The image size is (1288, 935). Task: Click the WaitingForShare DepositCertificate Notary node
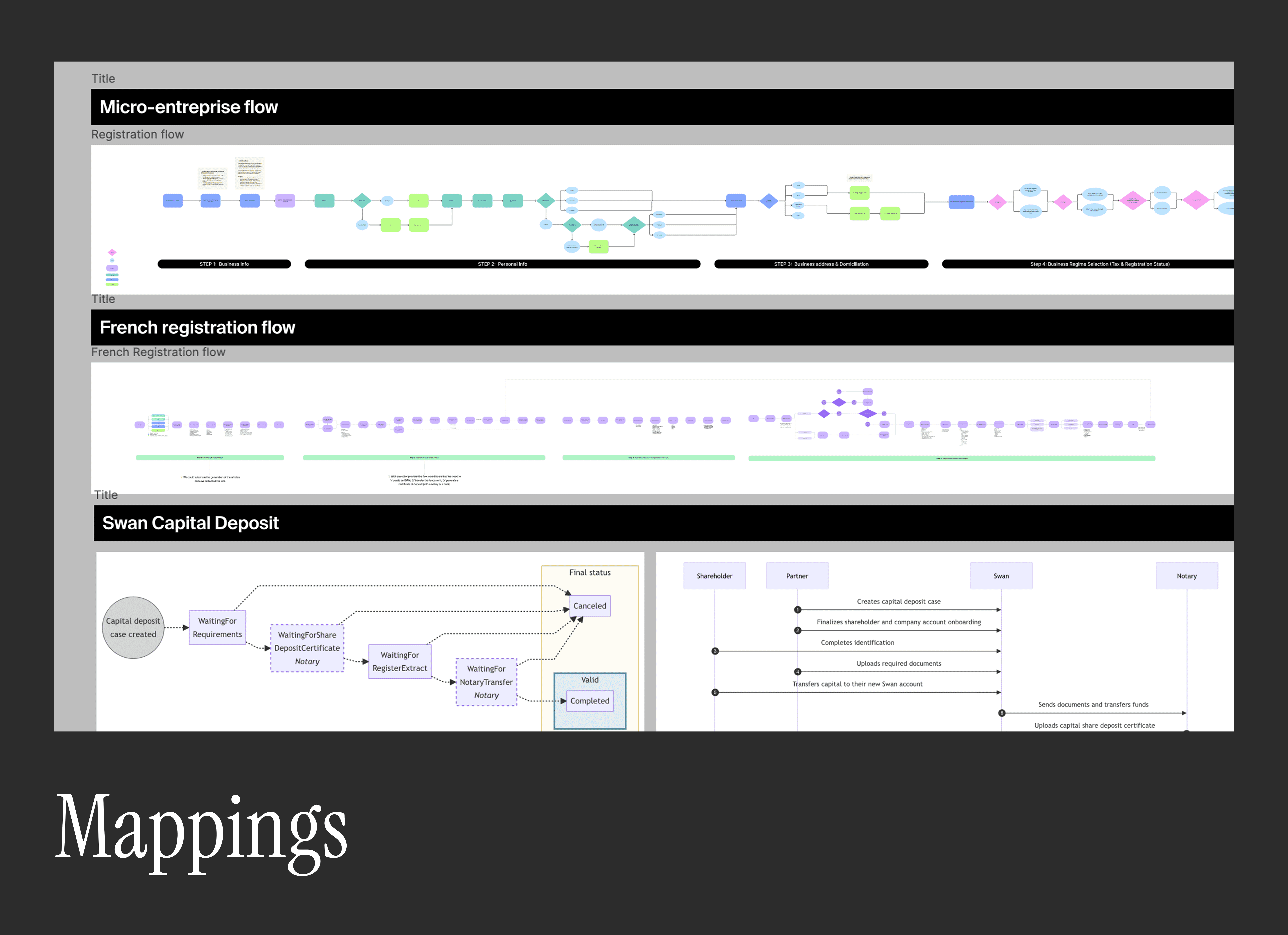(307, 648)
